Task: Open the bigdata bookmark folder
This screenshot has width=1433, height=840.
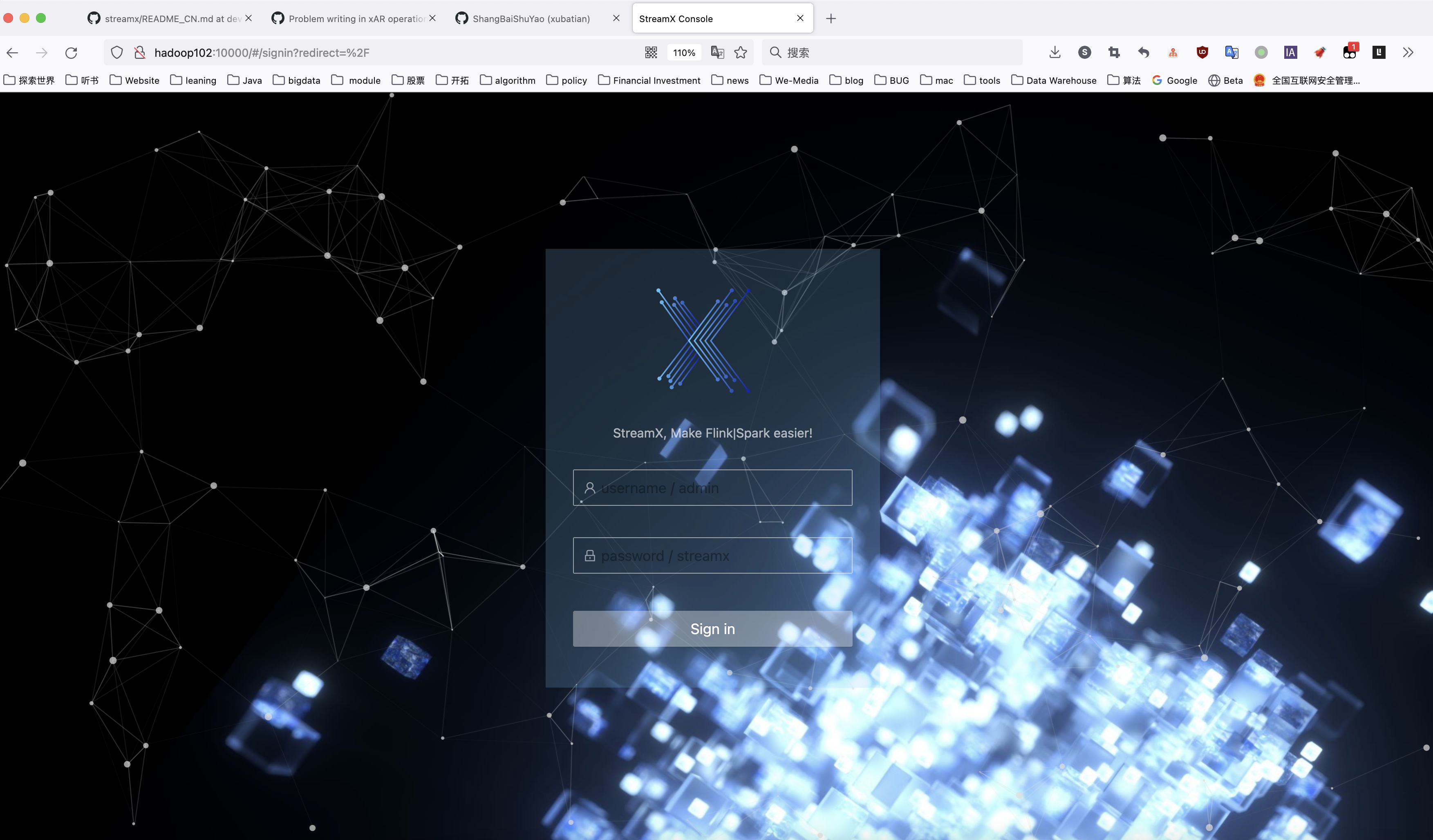Action: (296, 80)
